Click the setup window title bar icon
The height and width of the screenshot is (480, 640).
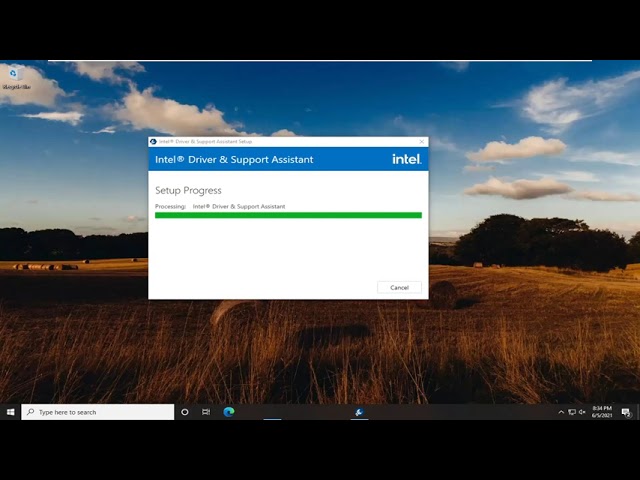coord(153,142)
